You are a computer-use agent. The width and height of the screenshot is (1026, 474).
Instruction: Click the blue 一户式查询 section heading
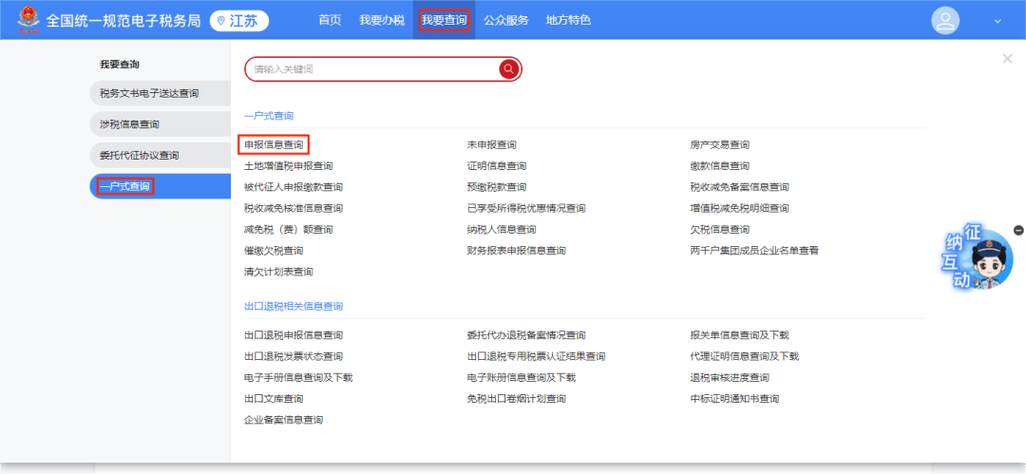[269, 116]
